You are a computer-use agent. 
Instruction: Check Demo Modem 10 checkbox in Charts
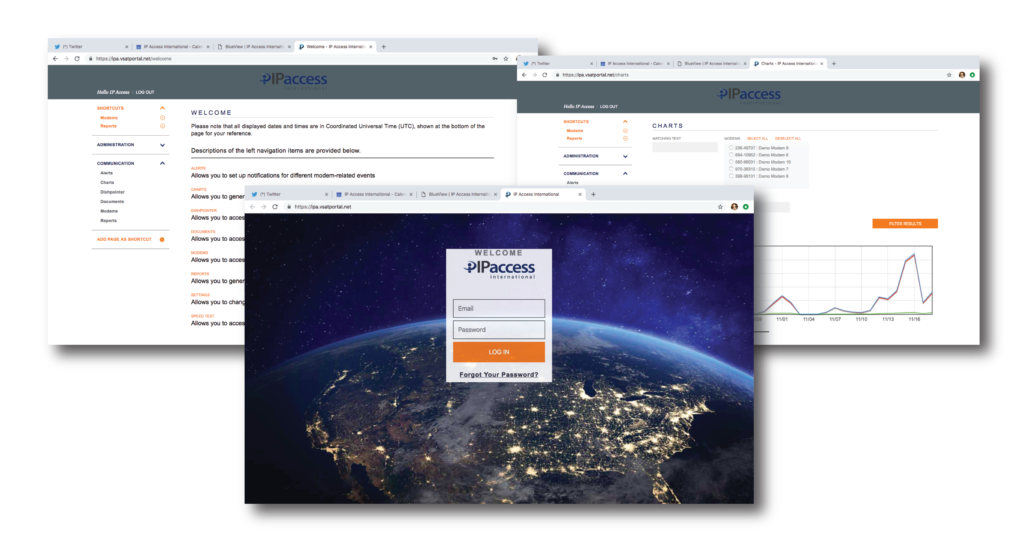(731, 162)
